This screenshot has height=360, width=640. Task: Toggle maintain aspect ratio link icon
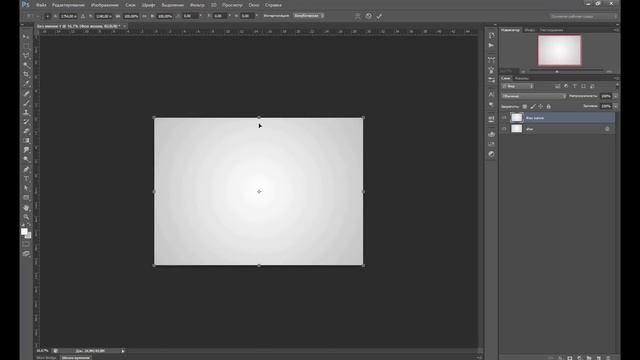144,16
